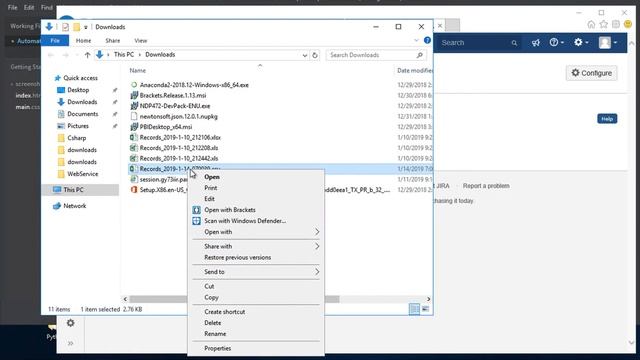The image size is (640, 360).
Task: Refresh the Downloads folder
Action: 315,55
